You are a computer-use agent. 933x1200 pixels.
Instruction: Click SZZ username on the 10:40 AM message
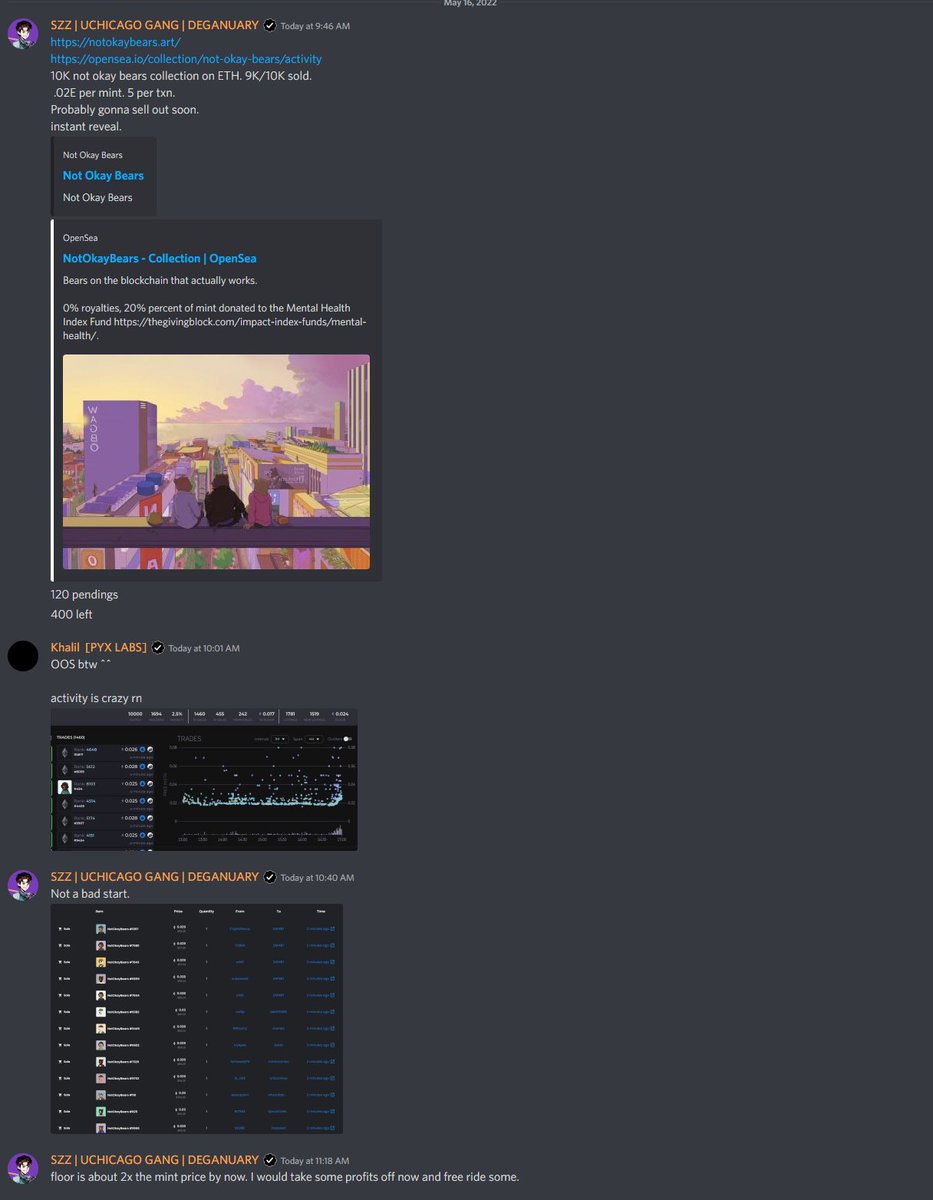click(155, 877)
